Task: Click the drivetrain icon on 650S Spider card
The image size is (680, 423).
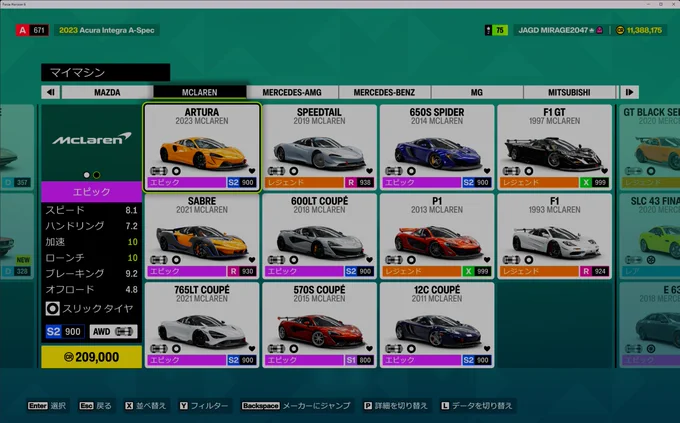Action: coord(394,171)
